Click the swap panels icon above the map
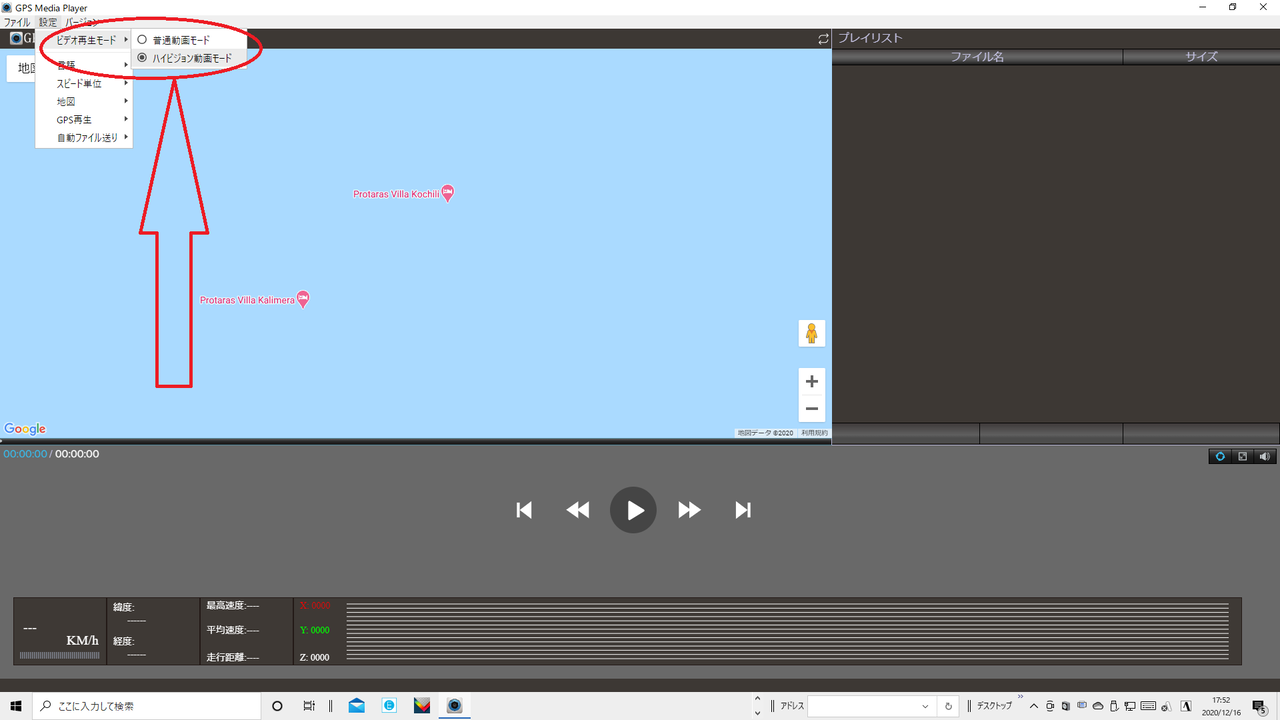Screen dimensions: 1280x720 [823, 39]
